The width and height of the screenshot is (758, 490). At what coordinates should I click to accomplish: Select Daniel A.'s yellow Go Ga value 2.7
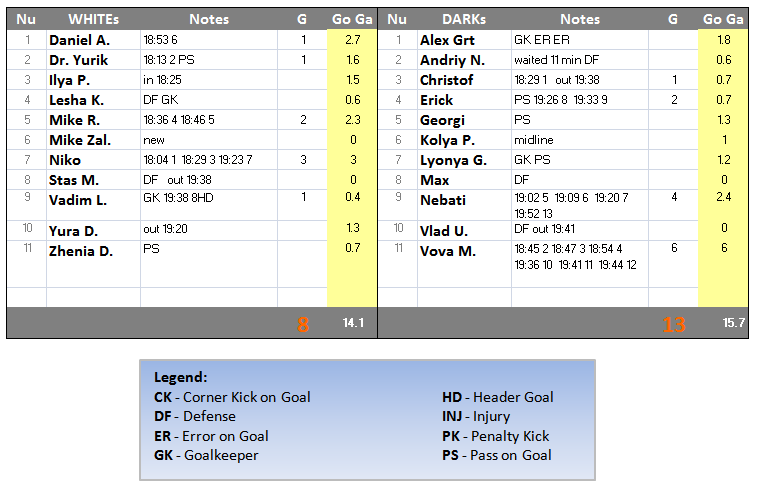[352, 40]
